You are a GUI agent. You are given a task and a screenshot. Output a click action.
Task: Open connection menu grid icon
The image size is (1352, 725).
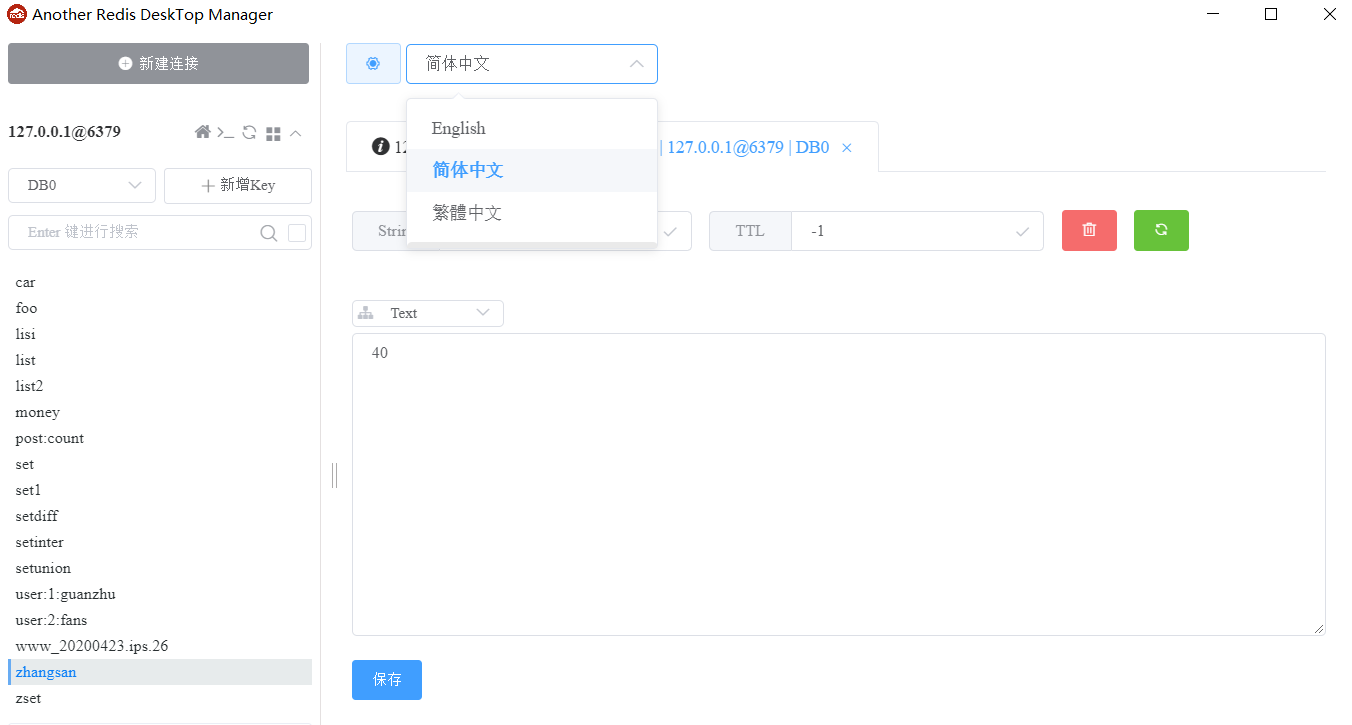[x=273, y=133]
